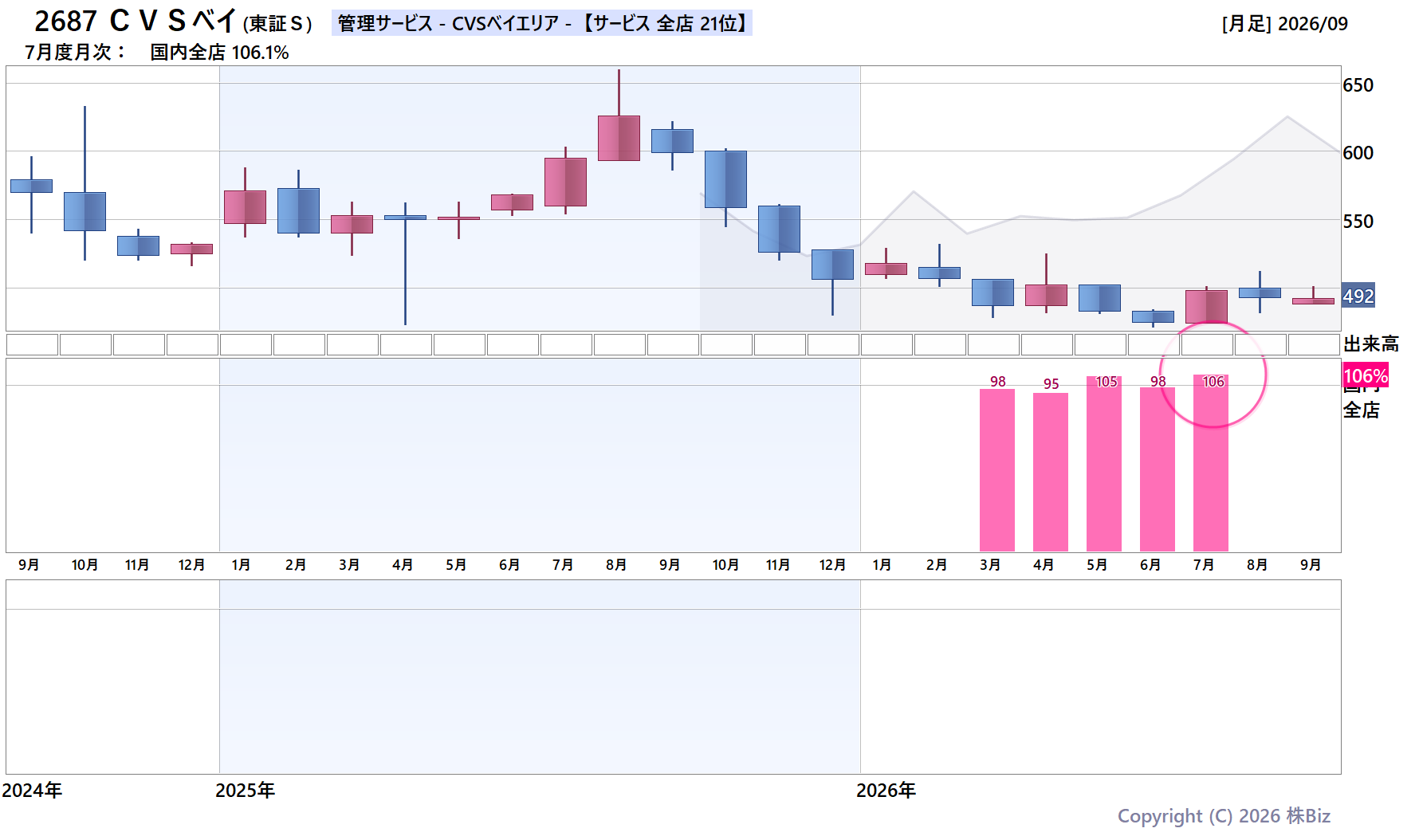Click the stock title 2687 CVSベイ
Screen dimensions: 1419x840
(136, 22)
